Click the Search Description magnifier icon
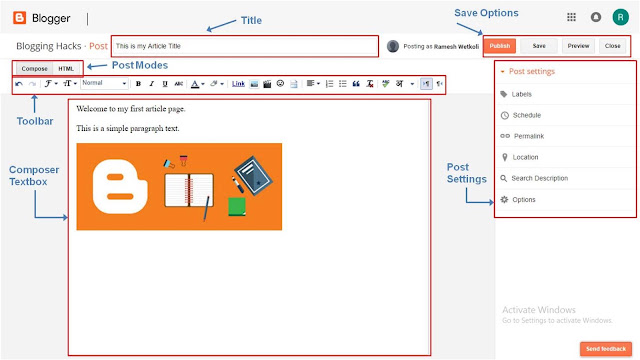The width and height of the screenshot is (640, 360). (504, 178)
